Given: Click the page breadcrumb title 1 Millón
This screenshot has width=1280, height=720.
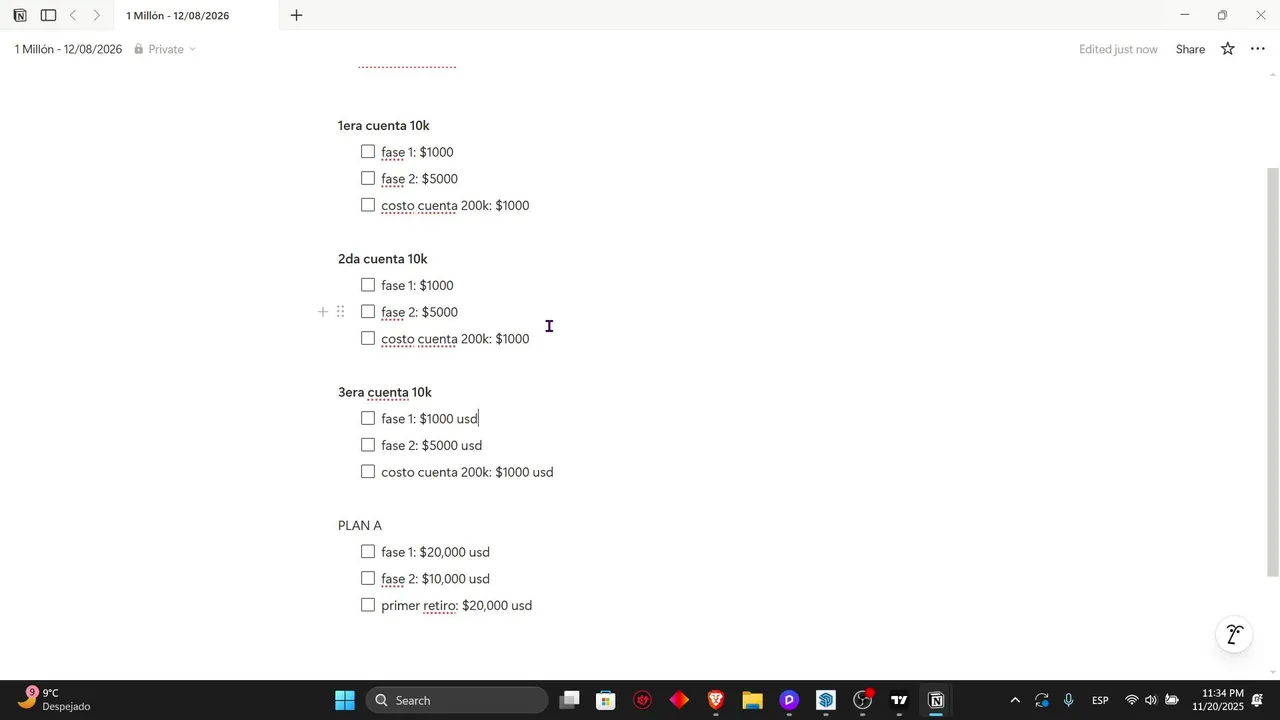Looking at the screenshot, I should coord(68,49).
